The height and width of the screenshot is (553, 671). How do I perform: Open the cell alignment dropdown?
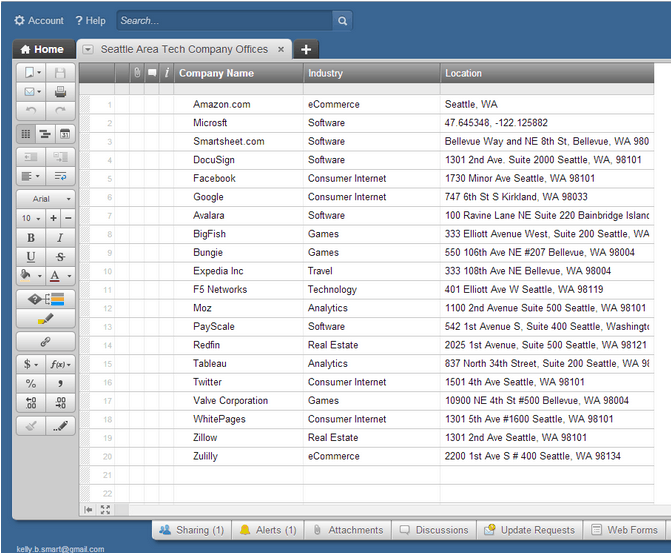31,176
